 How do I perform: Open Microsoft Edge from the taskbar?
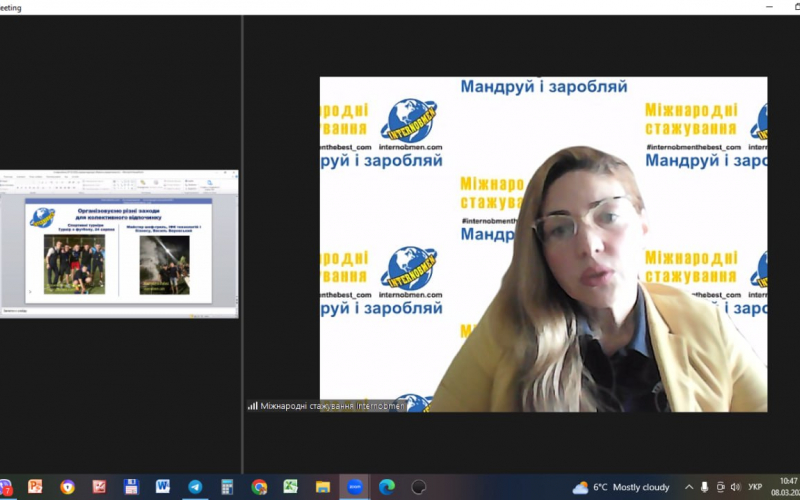(387, 487)
